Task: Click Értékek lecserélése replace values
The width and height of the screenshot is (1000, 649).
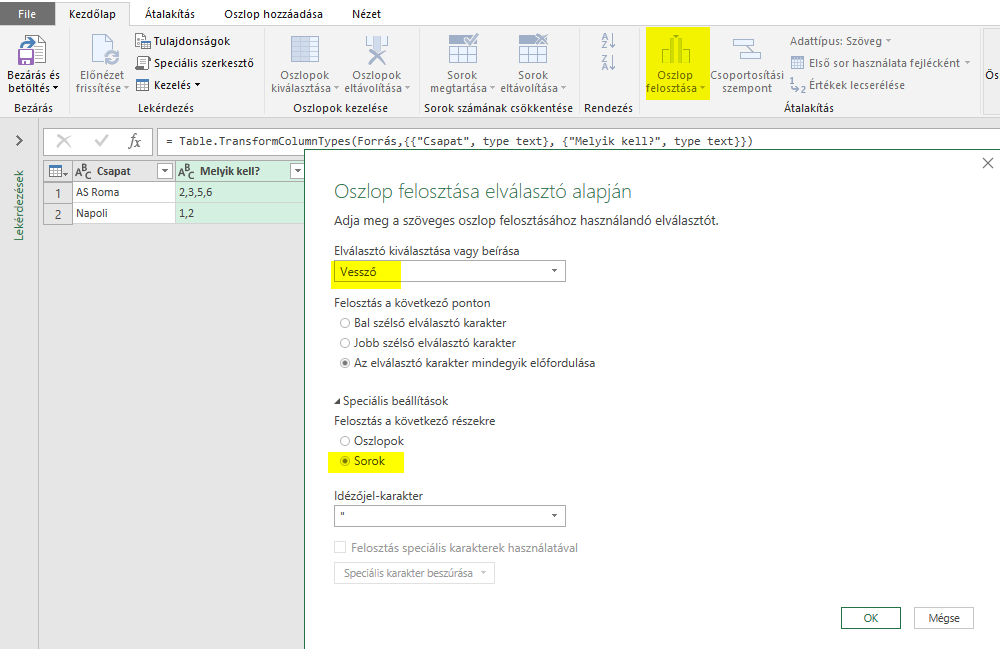Action: 848,85
